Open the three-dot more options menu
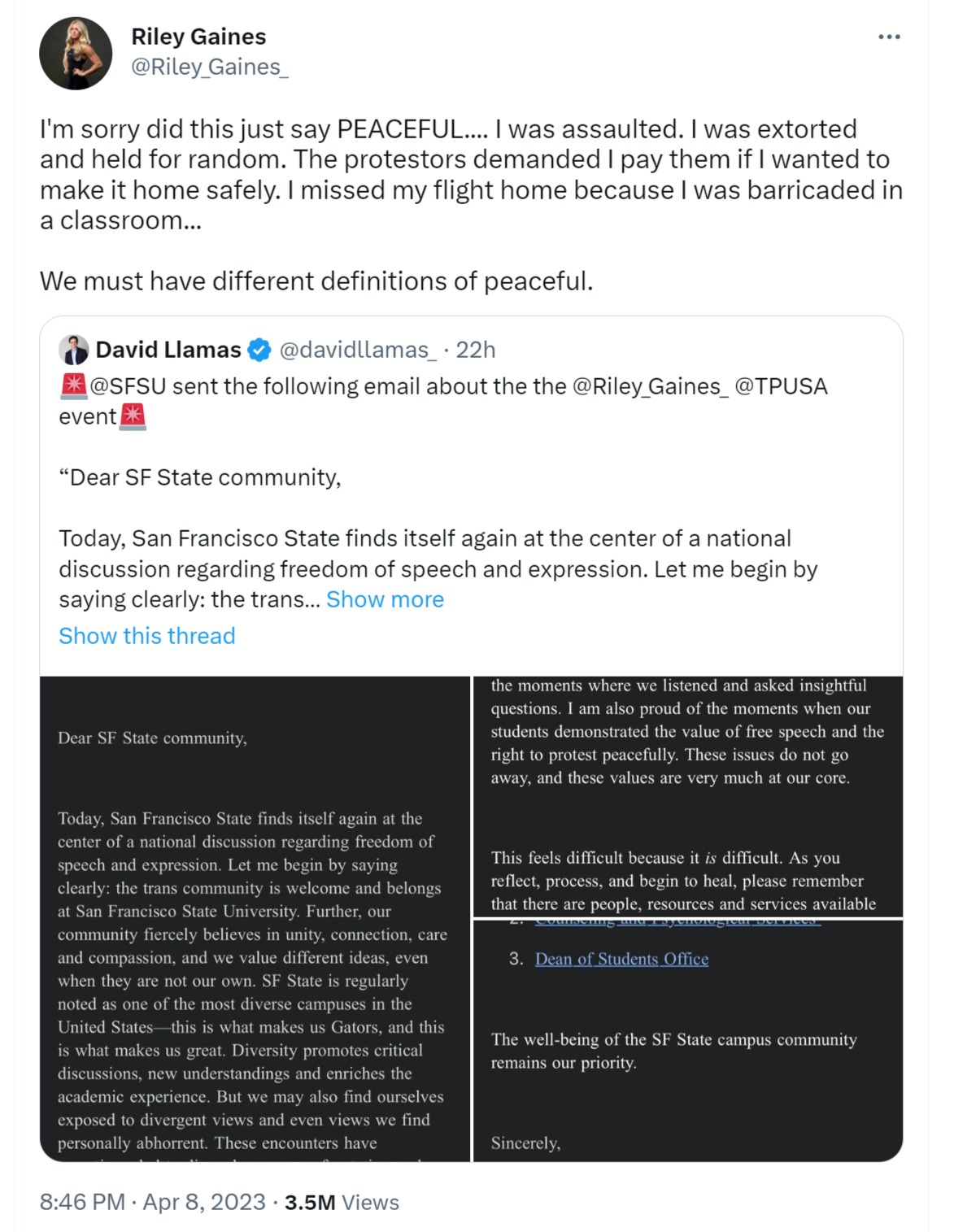954x1232 pixels. [x=889, y=37]
